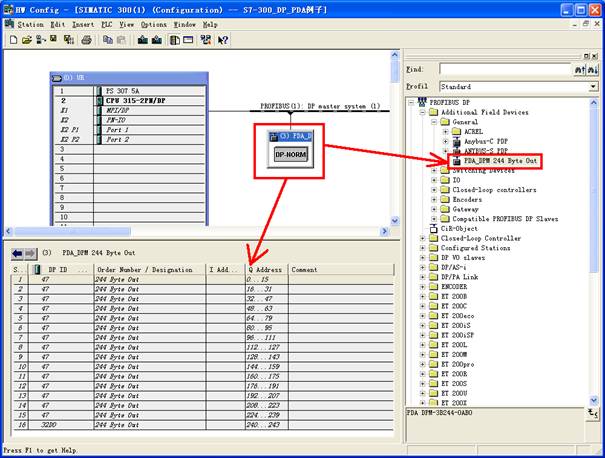The height and width of the screenshot is (458, 605).
Task: Click the CiR-Object icon in catalog
Action: pos(434,229)
